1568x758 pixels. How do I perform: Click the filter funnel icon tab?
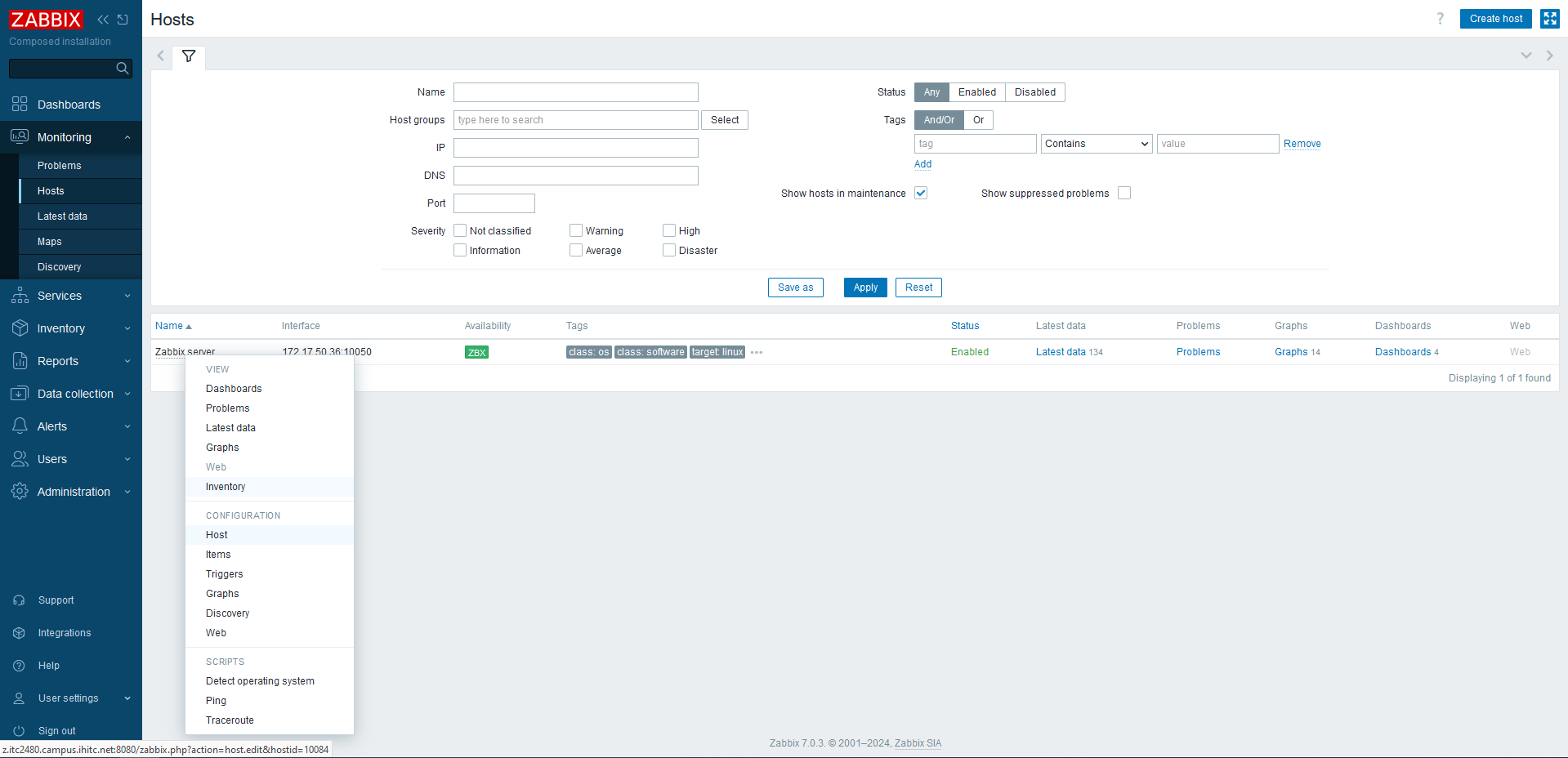[x=189, y=56]
